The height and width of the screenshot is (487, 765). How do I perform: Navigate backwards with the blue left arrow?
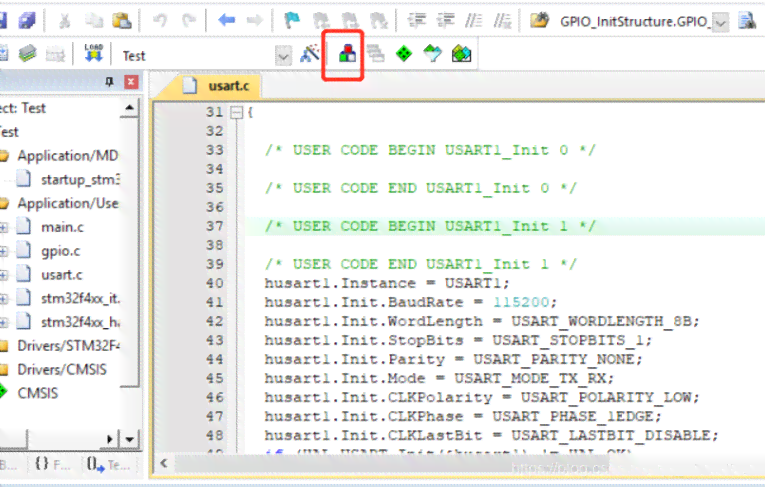click(226, 20)
